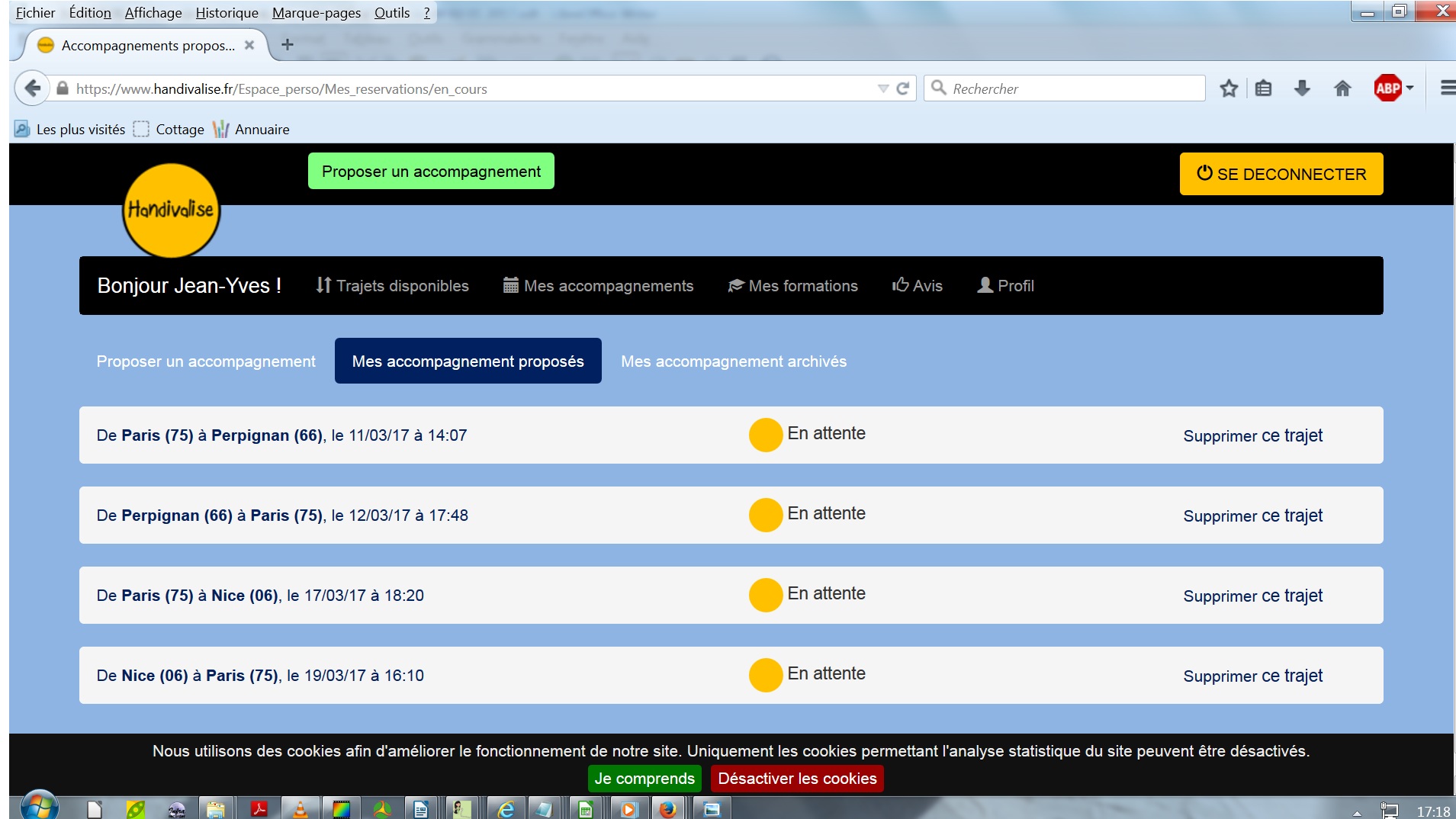Delete the Nice to Paris trajet

click(1252, 676)
